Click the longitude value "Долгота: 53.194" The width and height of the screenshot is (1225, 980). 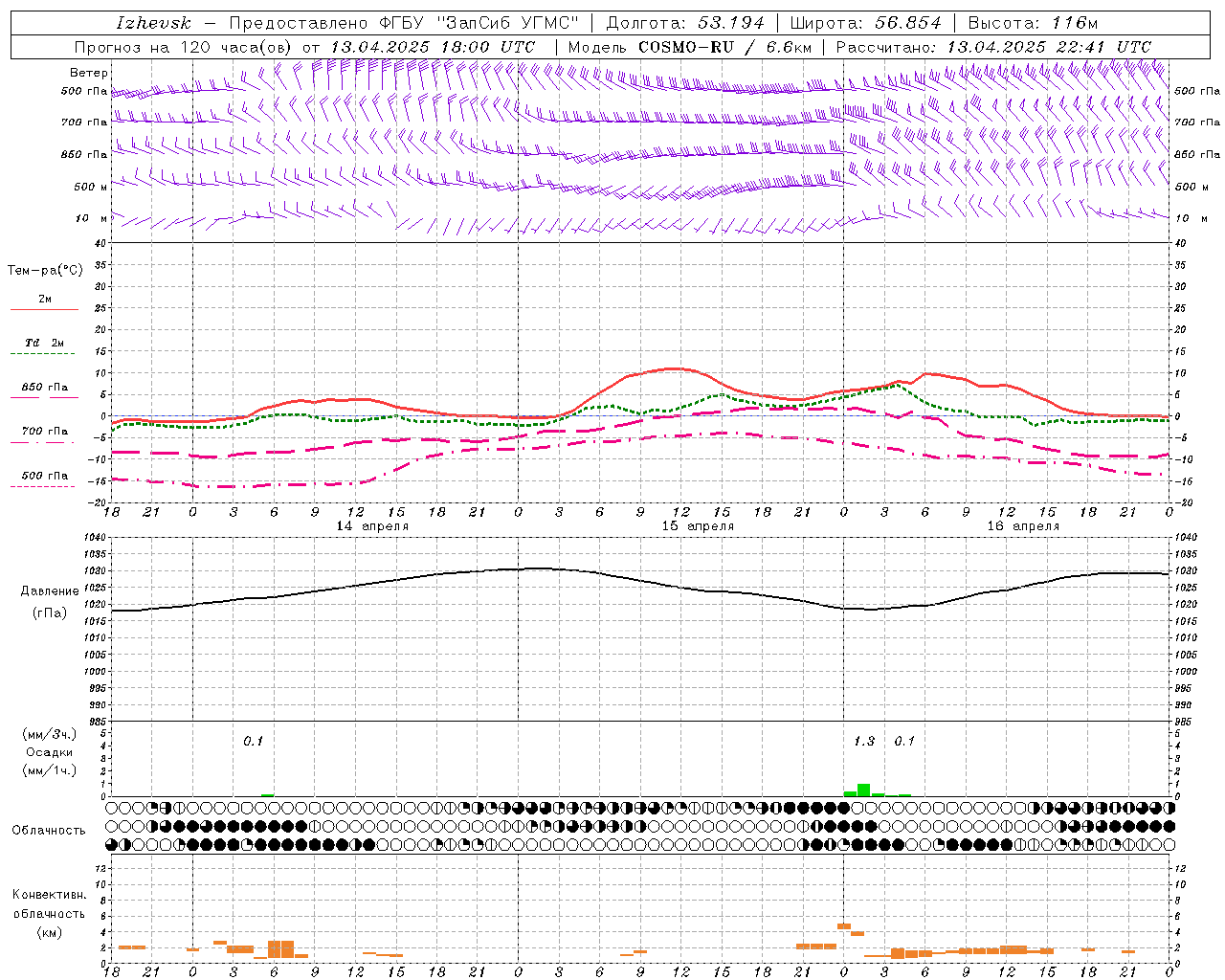(x=685, y=23)
